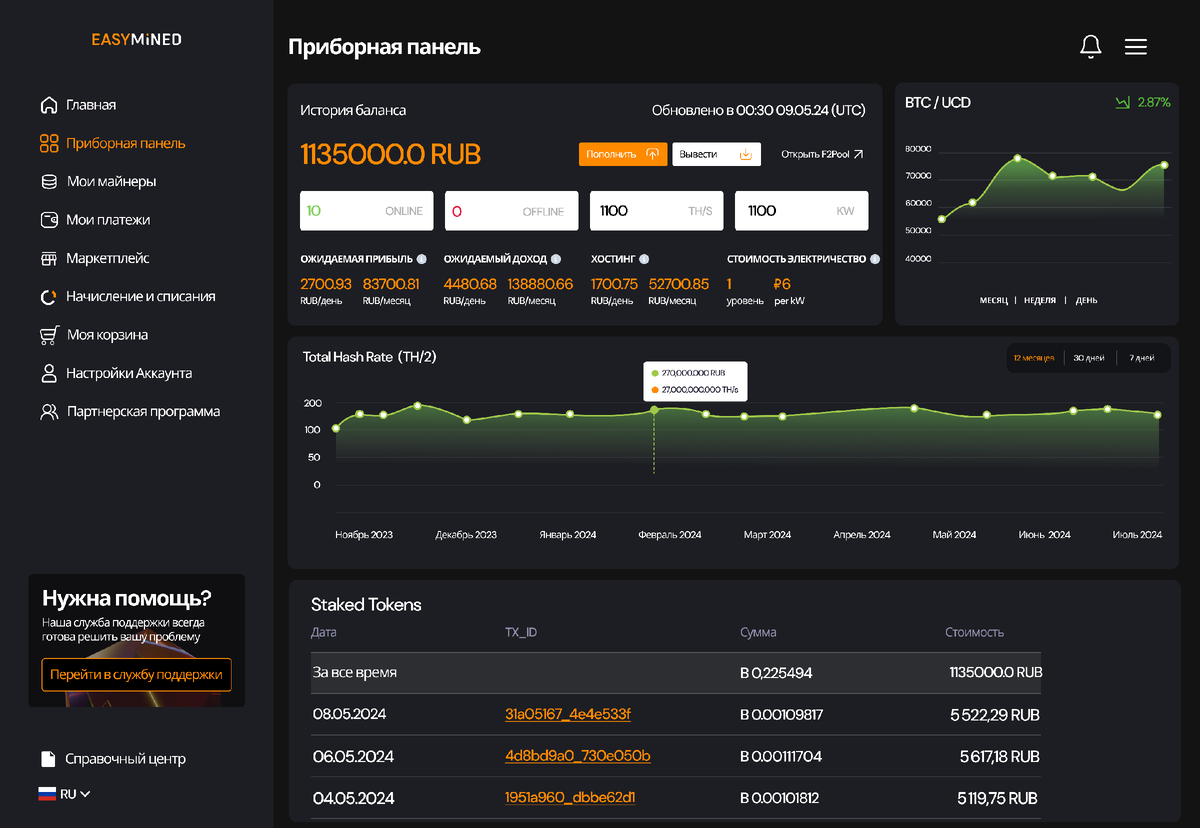This screenshot has width=1200, height=828.
Task: Click the 1135000.0 RUB balance amount
Action: tap(390, 154)
